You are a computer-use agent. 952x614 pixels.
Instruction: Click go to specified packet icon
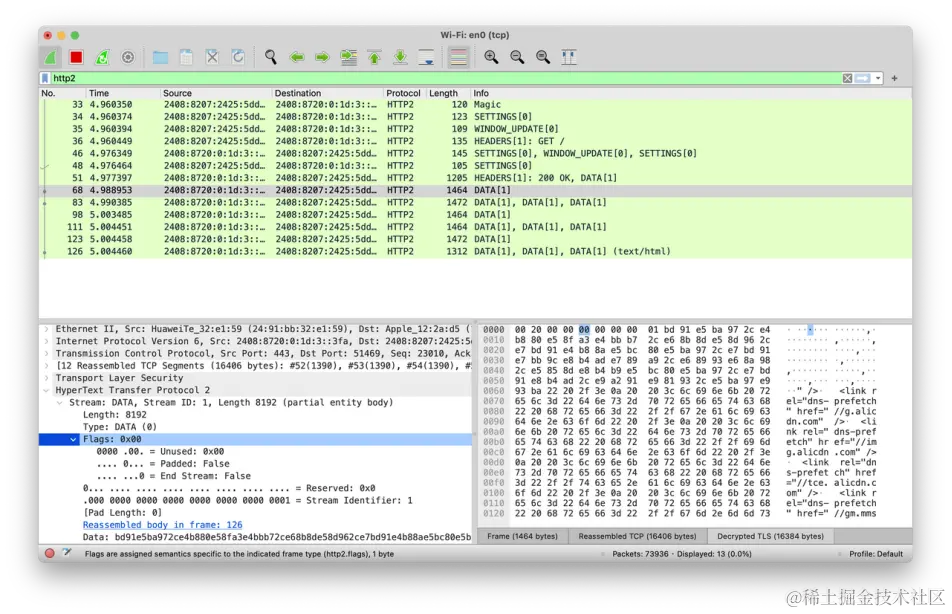[x=348, y=57]
